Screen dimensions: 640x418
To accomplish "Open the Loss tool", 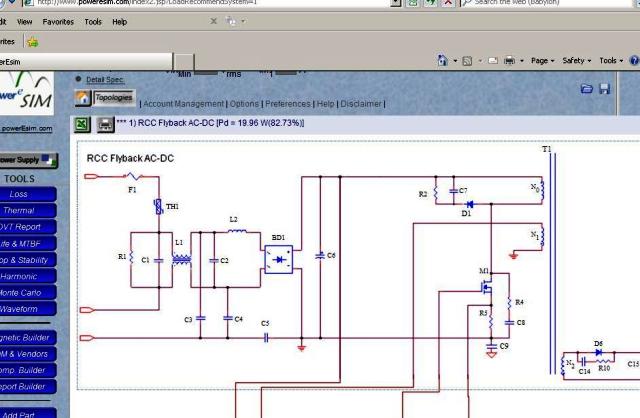I will tap(28, 194).
